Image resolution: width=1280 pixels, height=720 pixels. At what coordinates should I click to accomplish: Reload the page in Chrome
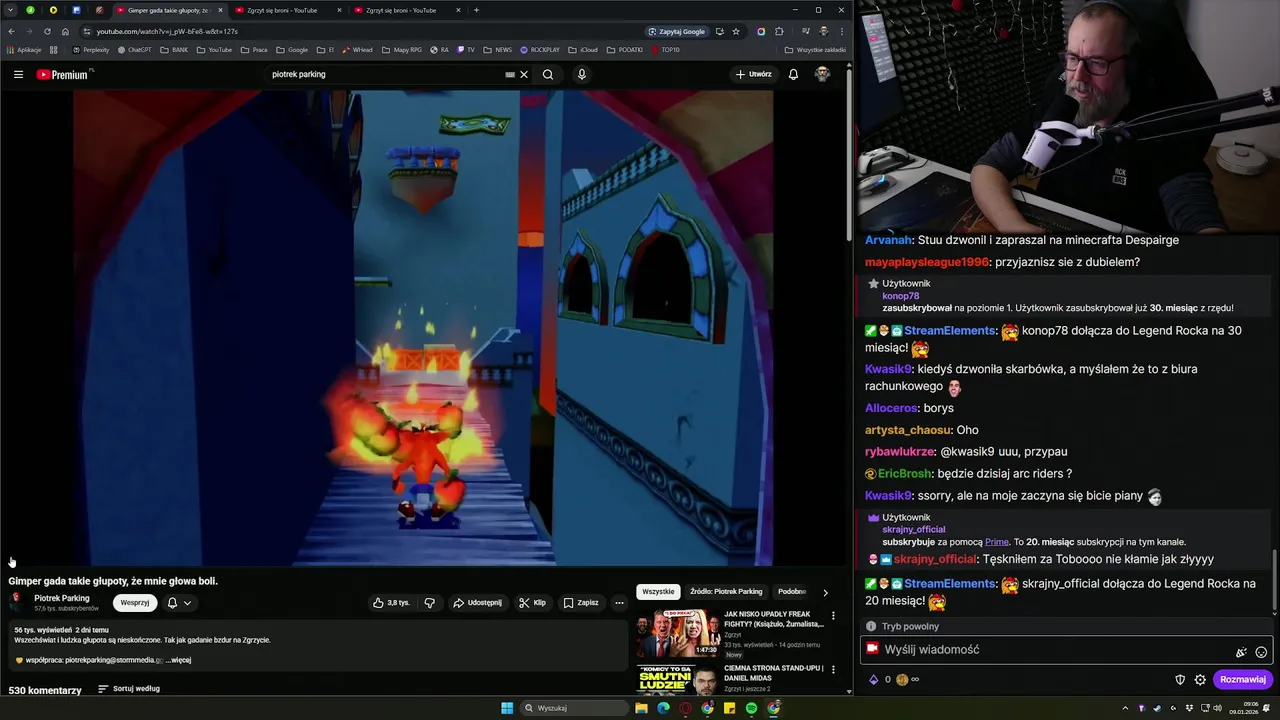47,31
